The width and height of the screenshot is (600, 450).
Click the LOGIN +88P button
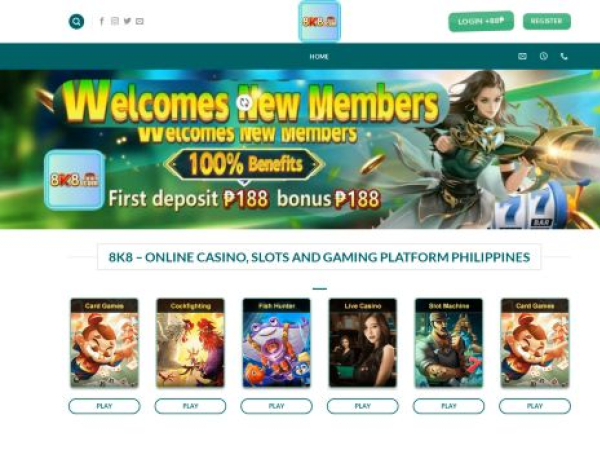point(481,21)
